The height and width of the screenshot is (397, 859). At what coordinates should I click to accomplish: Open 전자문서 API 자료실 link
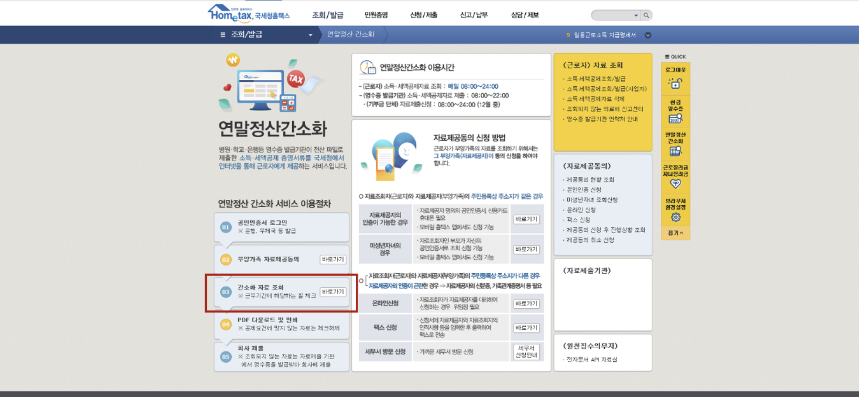(592, 360)
